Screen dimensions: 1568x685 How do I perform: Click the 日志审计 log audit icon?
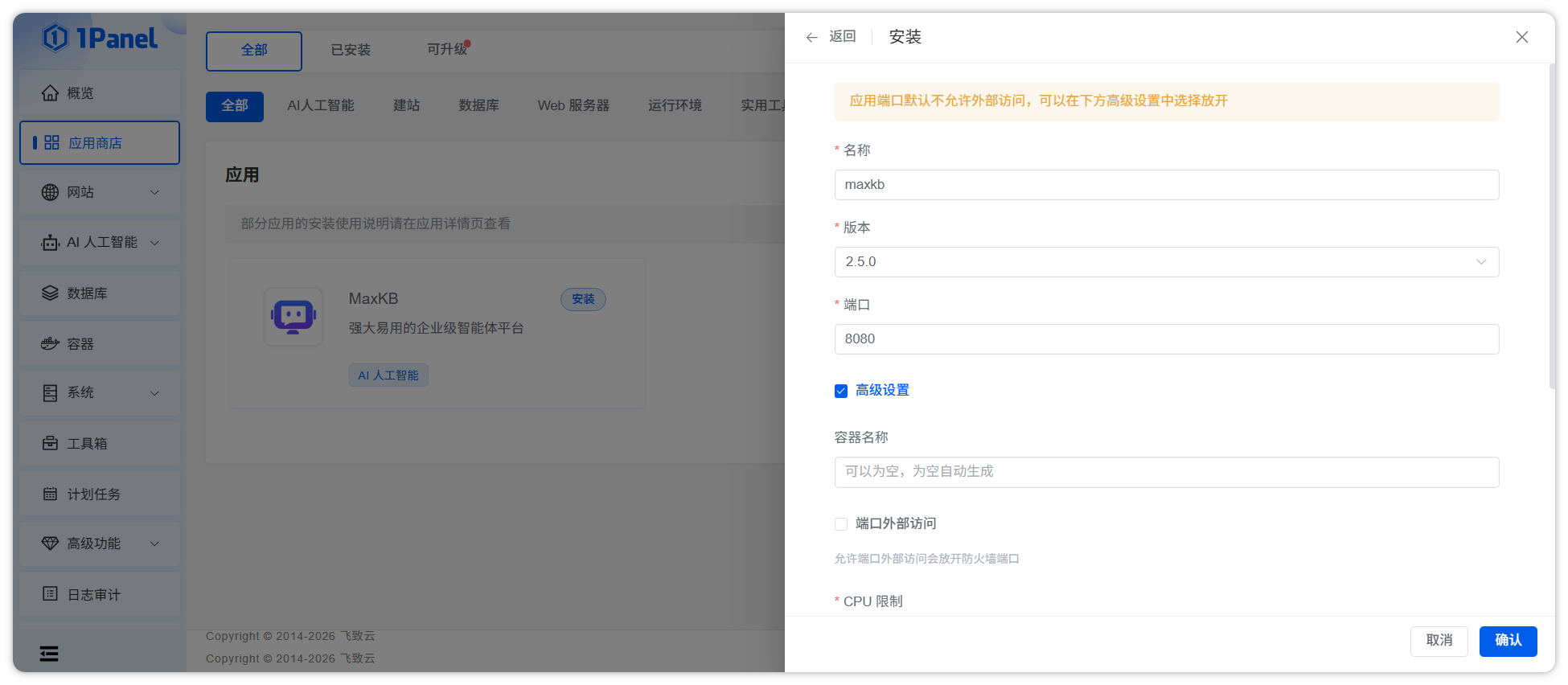pos(50,594)
